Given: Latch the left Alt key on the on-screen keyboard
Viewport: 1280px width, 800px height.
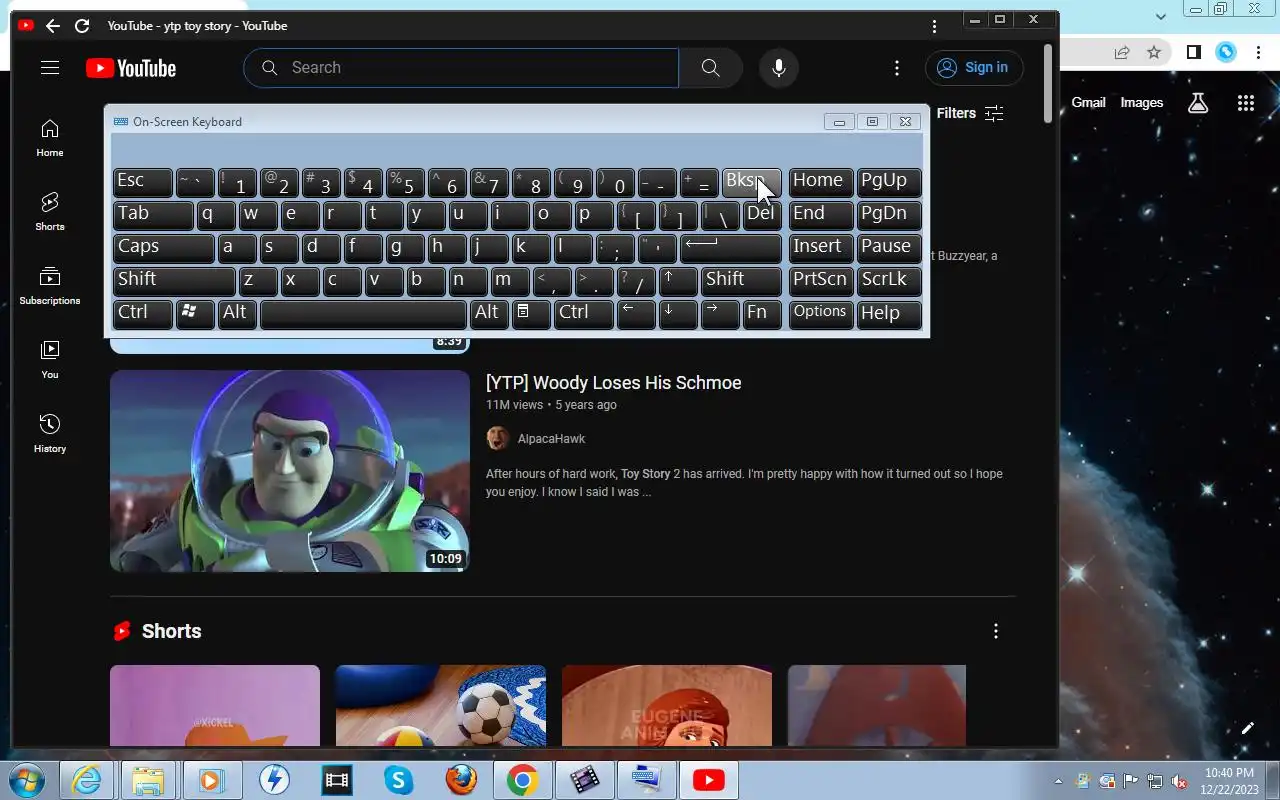Looking at the screenshot, I should pyautogui.click(x=238, y=314).
